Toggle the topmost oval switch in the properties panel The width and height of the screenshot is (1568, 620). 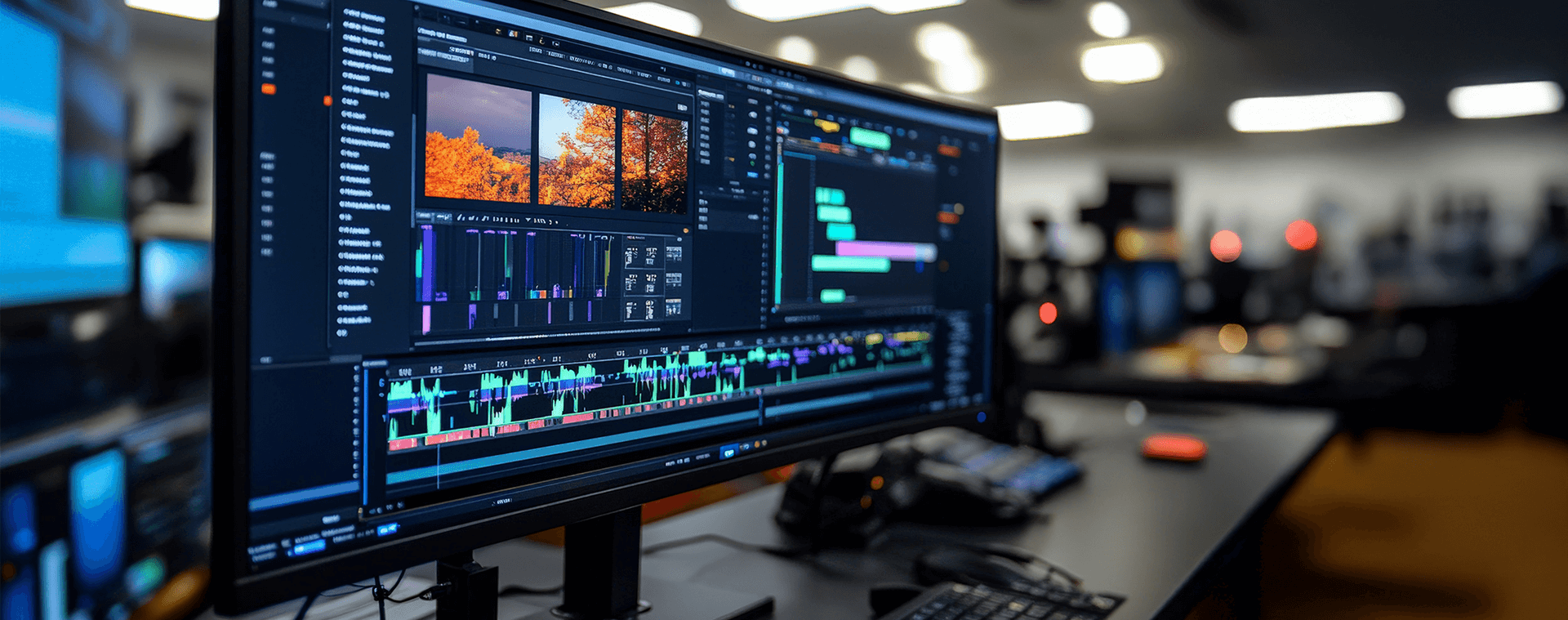coord(751,102)
